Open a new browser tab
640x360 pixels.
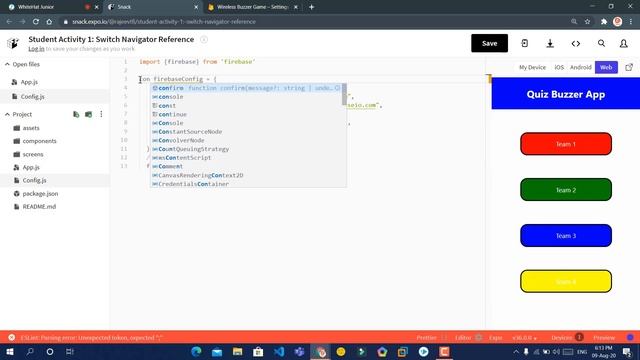tap(311, 7)
